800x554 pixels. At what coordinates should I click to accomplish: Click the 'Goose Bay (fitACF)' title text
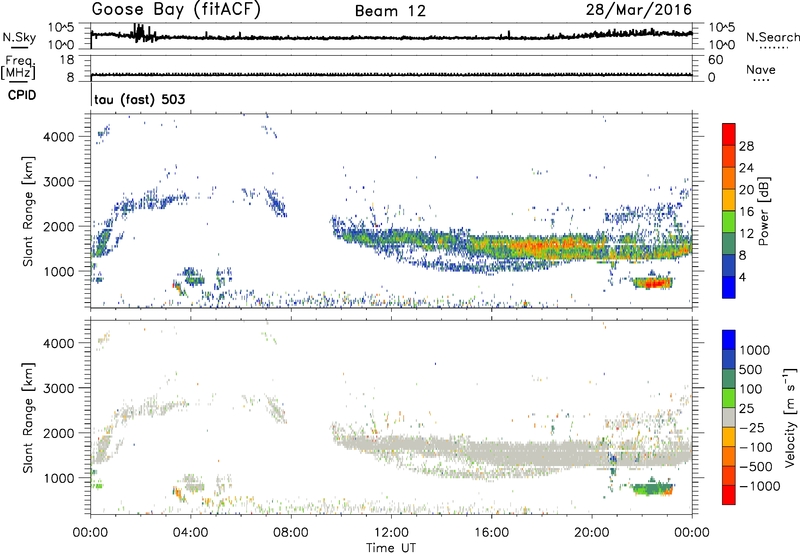point(176,10)
